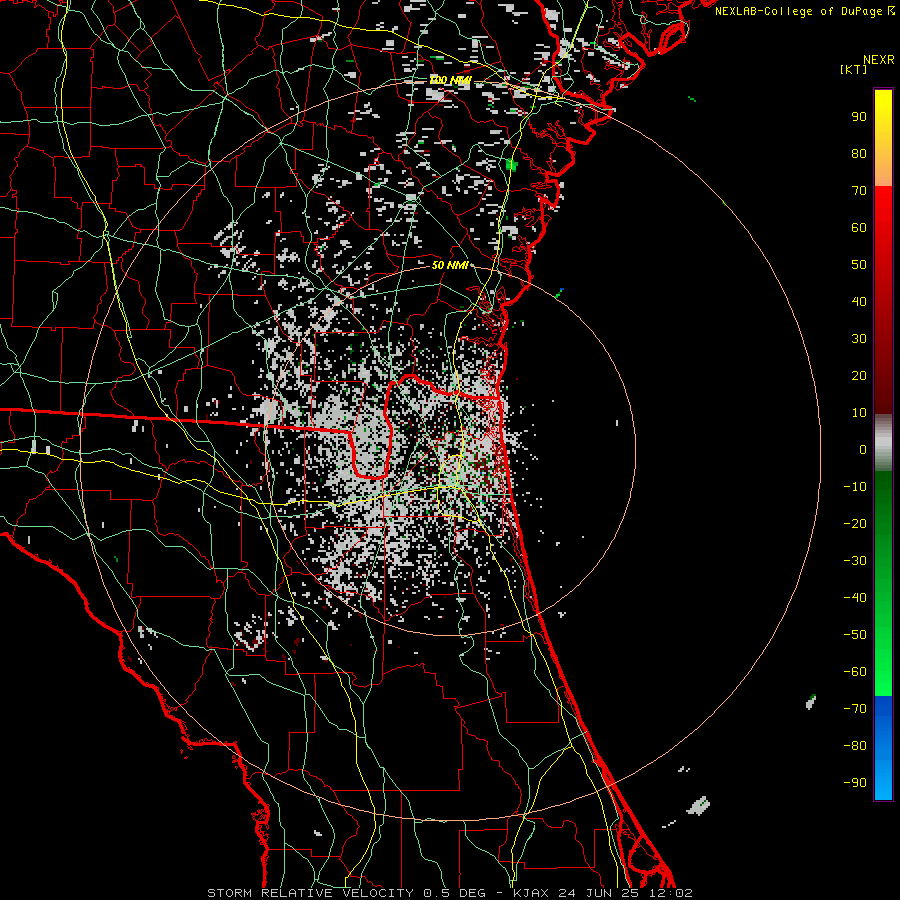This screenshot has width=900, height=900.
Task: Click the positive 30 scale value
Action: [x=859, y=339]
